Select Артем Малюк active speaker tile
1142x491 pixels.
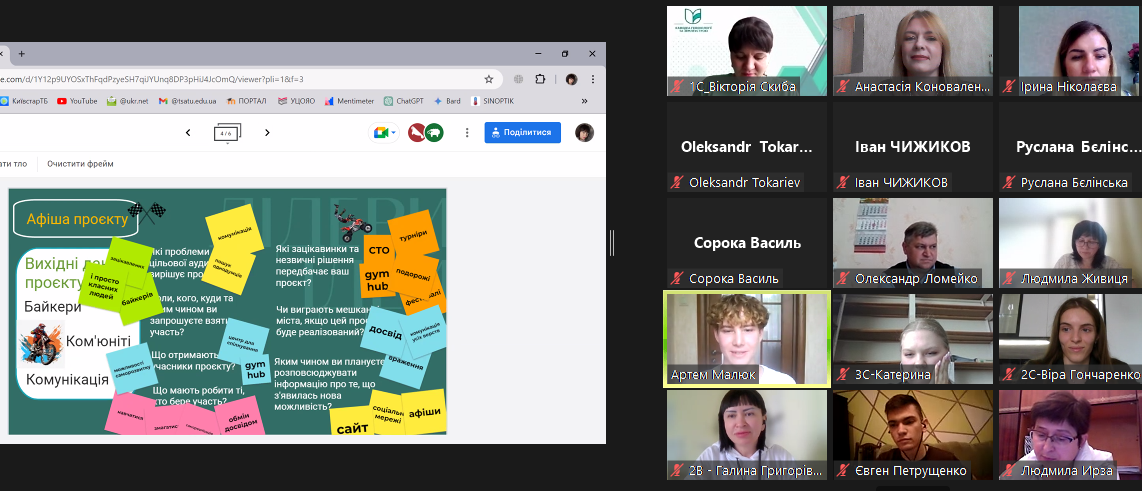coord(747,339)
